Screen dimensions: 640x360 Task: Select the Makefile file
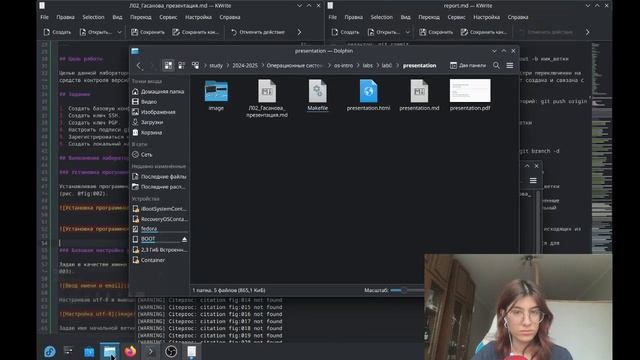(318, 96)
